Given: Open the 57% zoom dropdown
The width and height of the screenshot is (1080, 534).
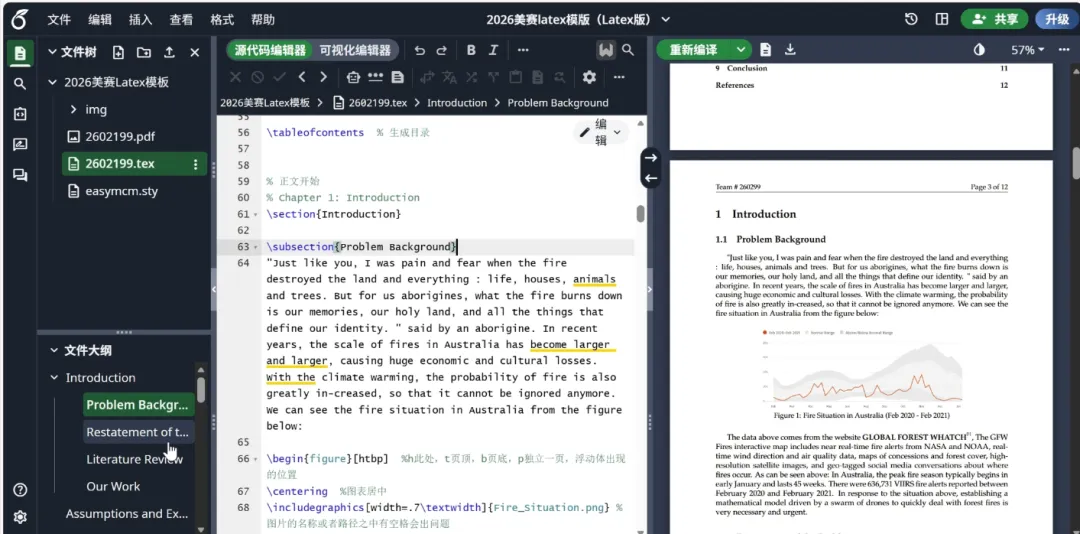Looking at the screenshot, I should tap(1028, 50).
